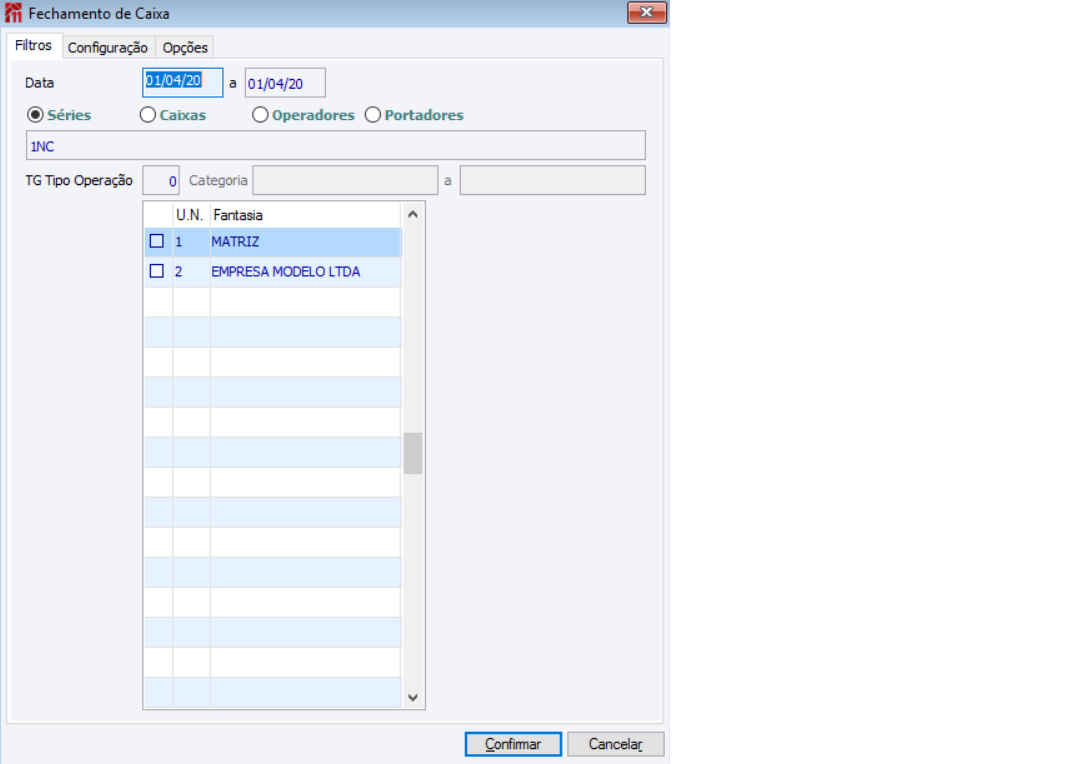Confirm the cash closing filters
1080x764 pixels.
(513, 744)
